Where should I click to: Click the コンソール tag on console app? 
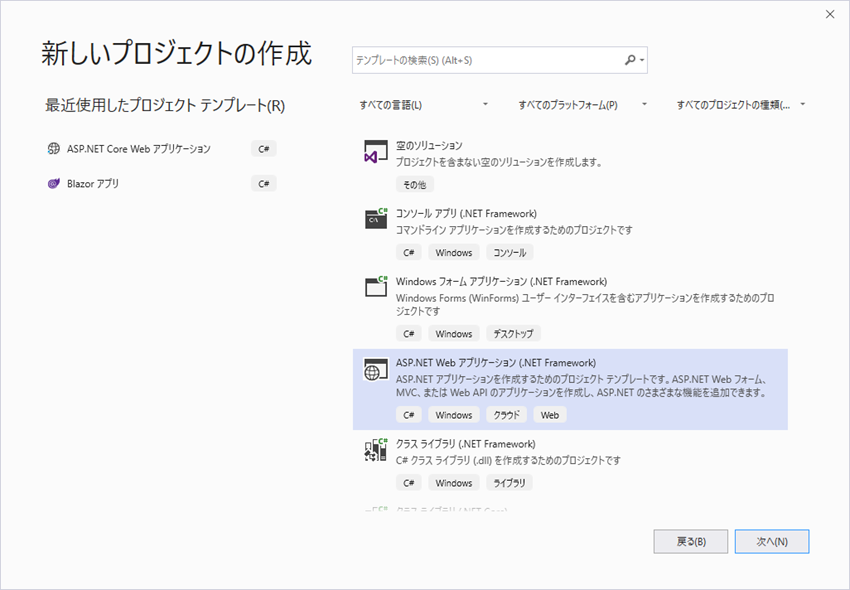pyautogui.click(x=510, y=252)
